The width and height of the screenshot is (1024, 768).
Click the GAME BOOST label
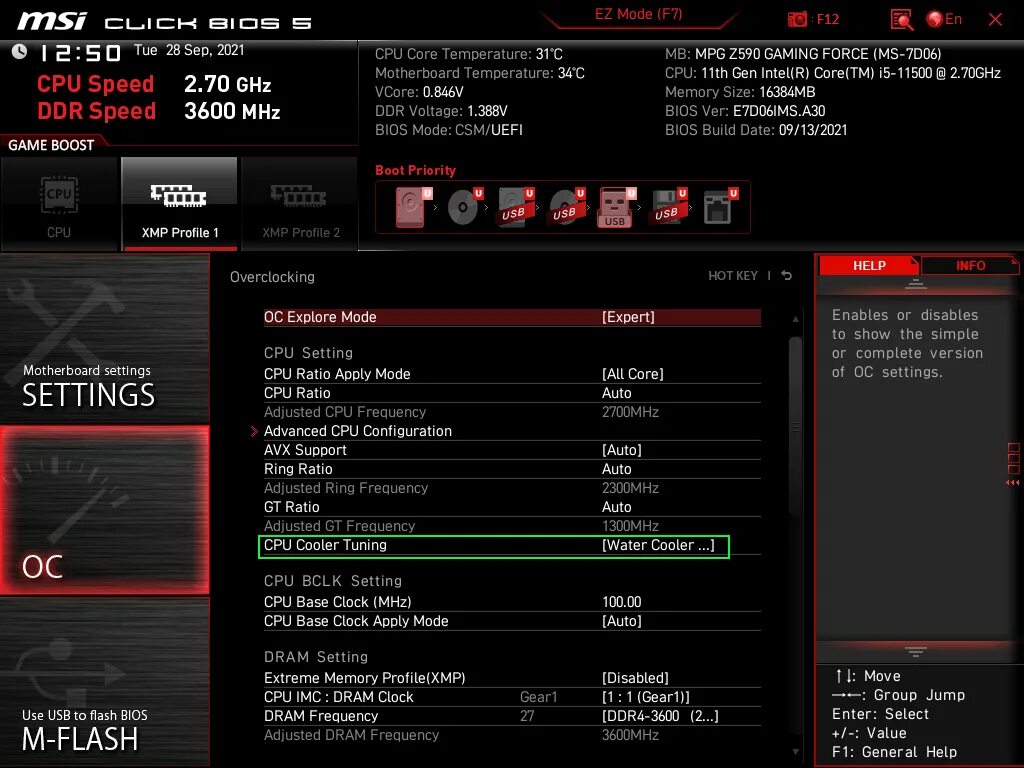(51, 145)
